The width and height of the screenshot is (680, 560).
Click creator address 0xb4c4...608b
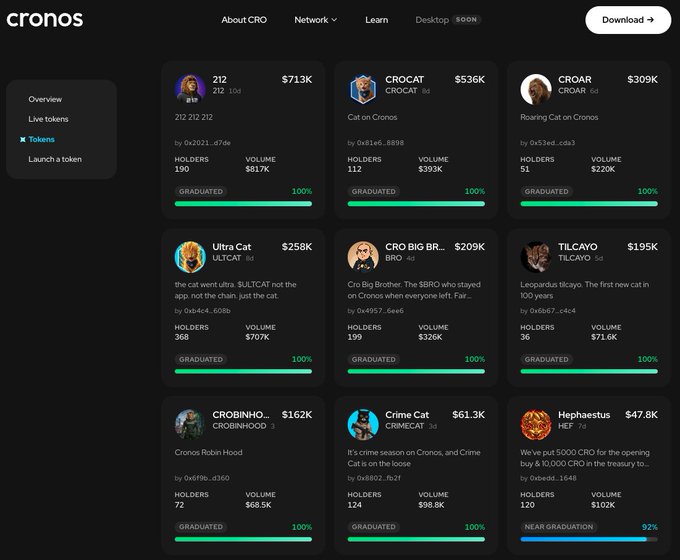click(207, 311)
